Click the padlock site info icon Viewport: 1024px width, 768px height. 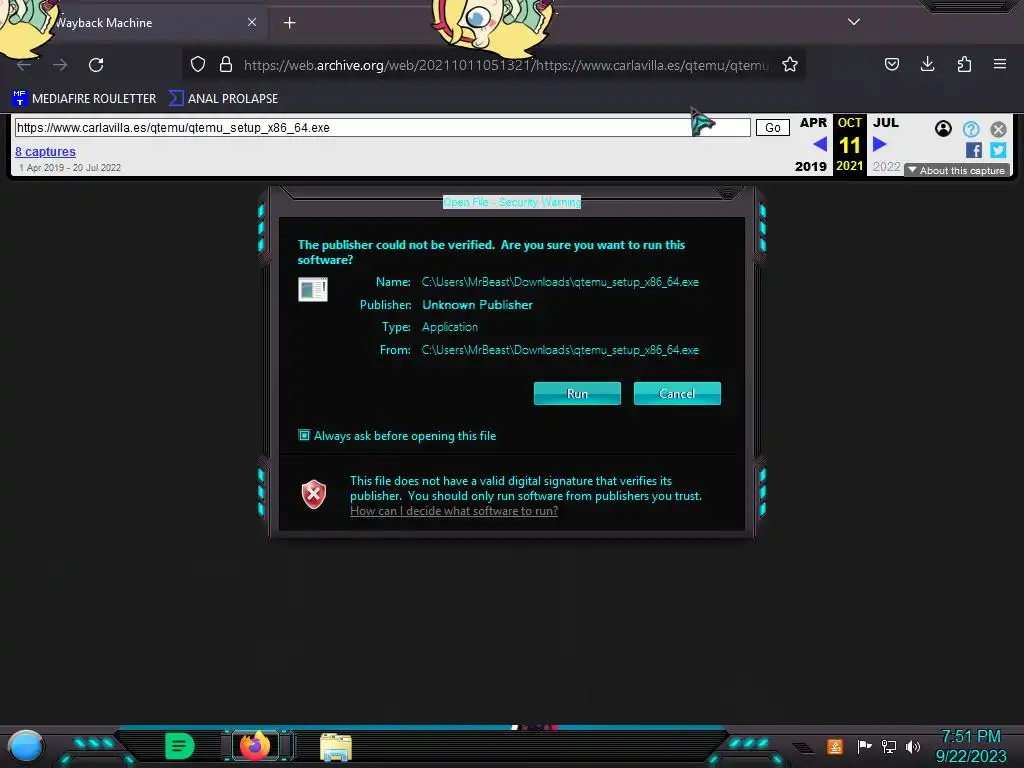pyautogui.click(x=226, y=64)
